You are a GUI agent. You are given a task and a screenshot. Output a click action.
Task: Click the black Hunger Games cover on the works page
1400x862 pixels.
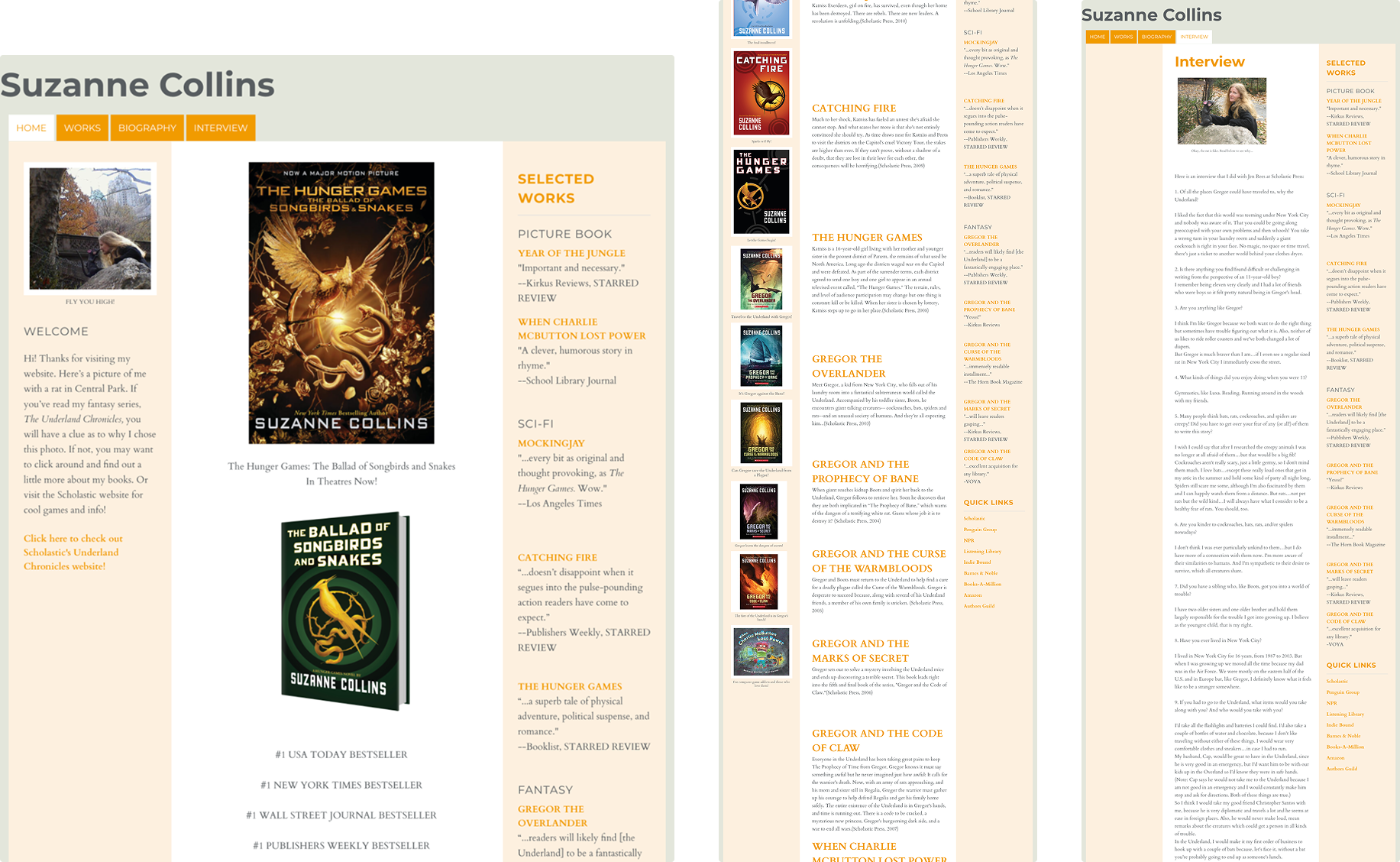(761, 191)
